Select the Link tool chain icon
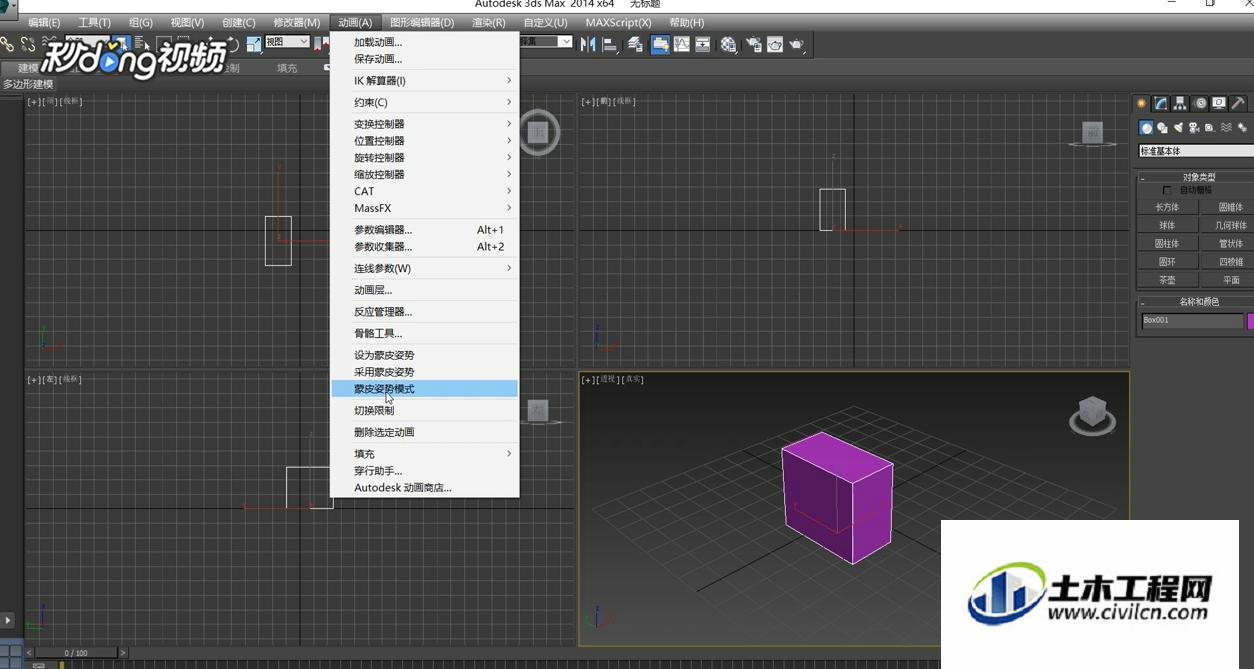 [7, 44]
